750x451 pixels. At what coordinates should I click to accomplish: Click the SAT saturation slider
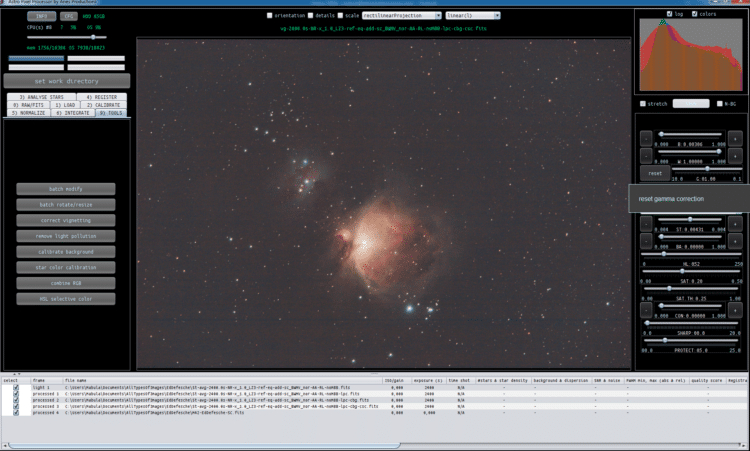point(691,271)
